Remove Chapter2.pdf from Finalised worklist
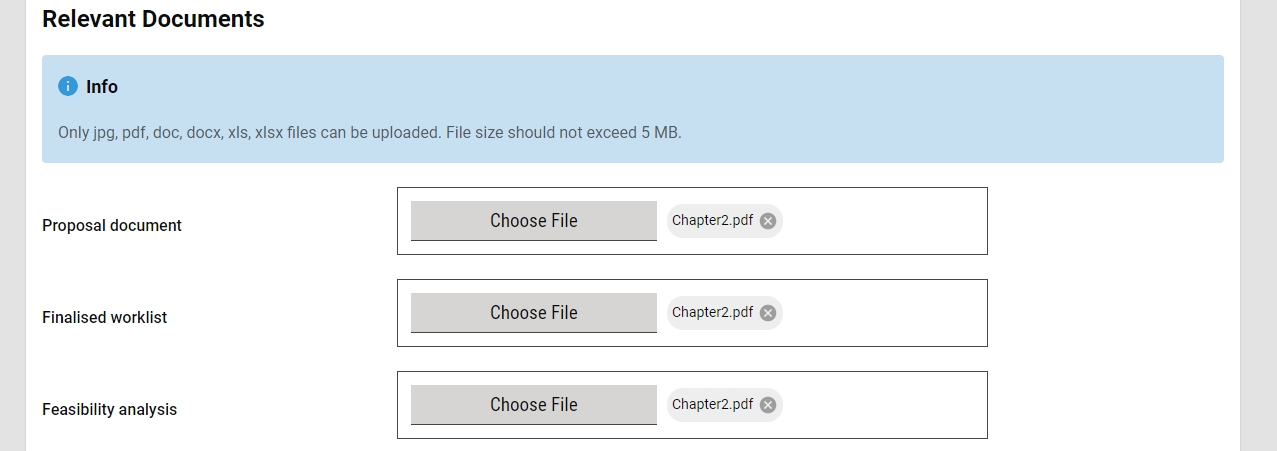This screenshot has height=451, width=1277. pyautogui.click(x=768, y=313)
